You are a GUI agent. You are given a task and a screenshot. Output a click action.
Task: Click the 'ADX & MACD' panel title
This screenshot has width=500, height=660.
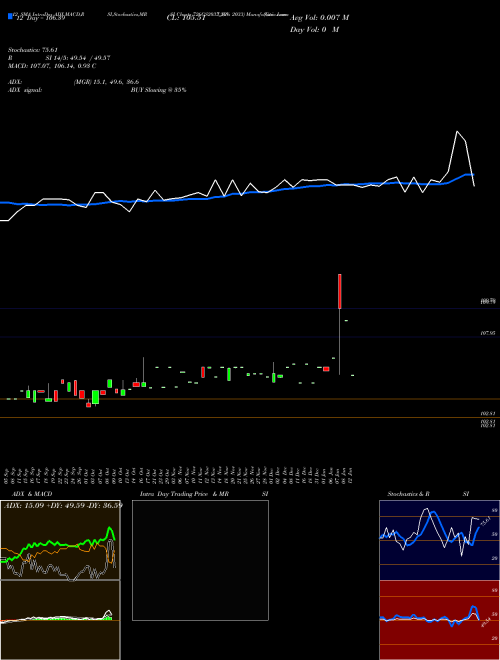point(32,494)
